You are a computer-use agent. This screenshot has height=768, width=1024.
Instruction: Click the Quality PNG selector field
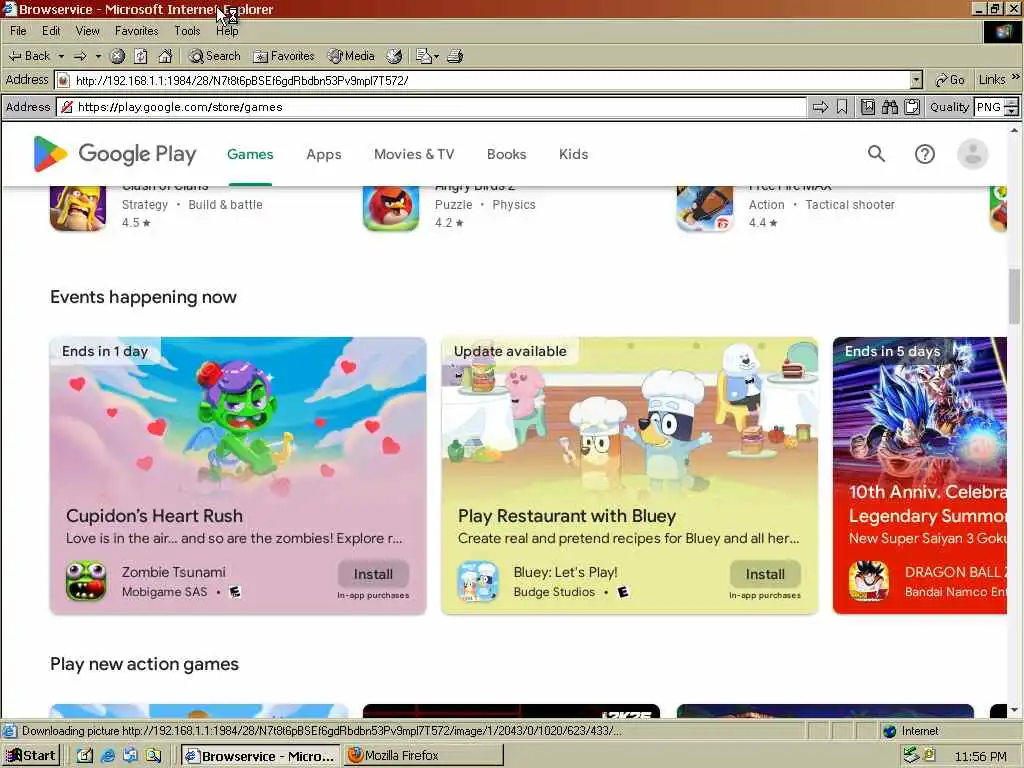pyautogui.click(x=989, y=107)
